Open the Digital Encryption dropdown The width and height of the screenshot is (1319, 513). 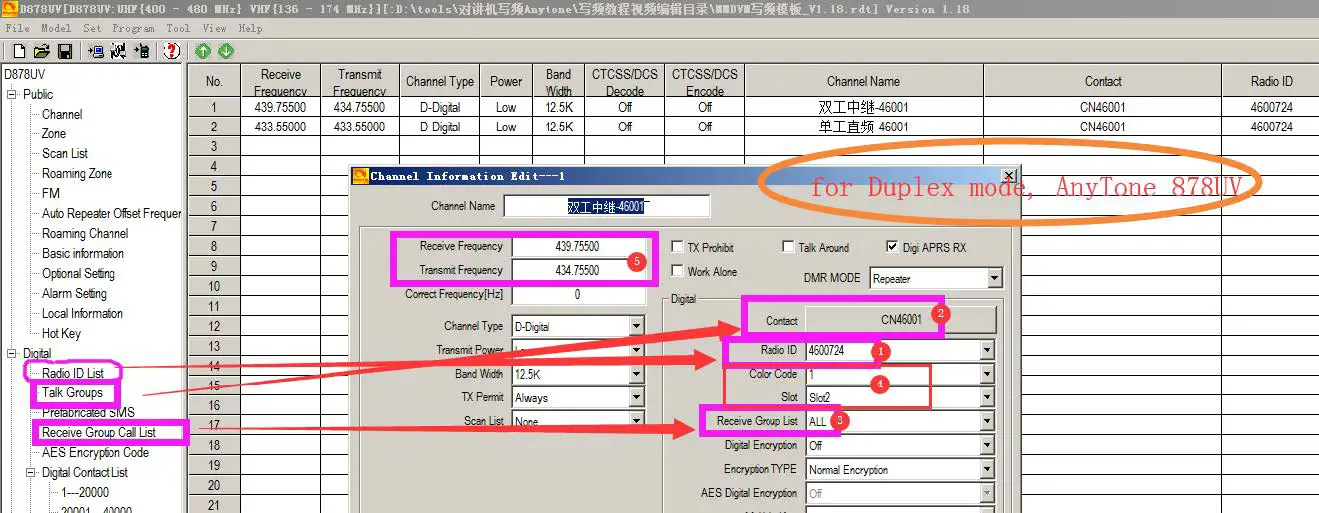(987, 446)
